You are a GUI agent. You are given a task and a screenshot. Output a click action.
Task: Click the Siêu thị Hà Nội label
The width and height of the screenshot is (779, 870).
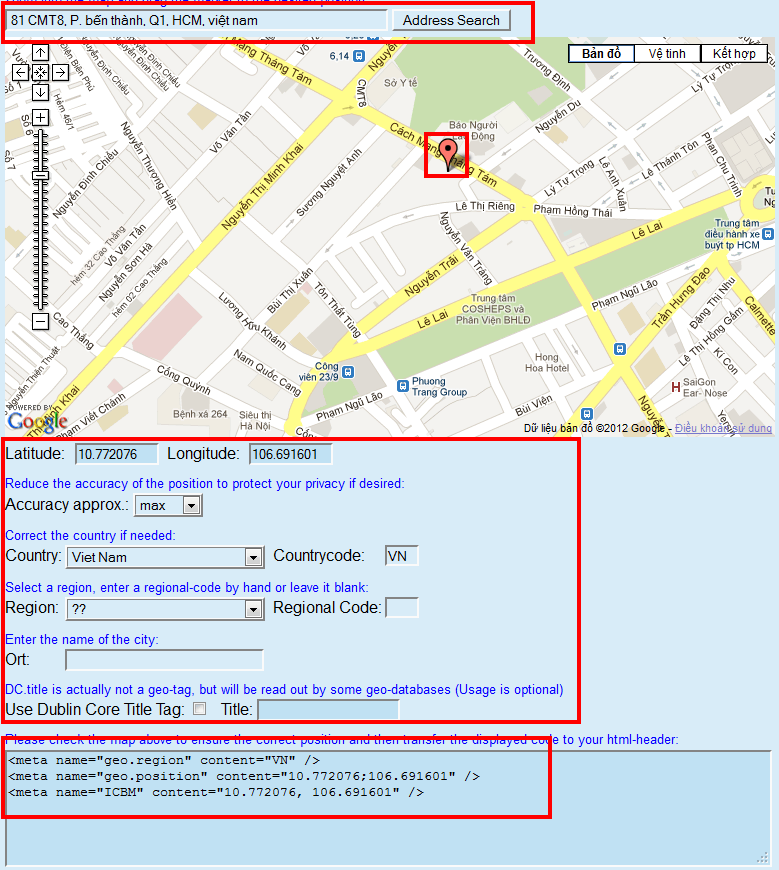point(255,421)
